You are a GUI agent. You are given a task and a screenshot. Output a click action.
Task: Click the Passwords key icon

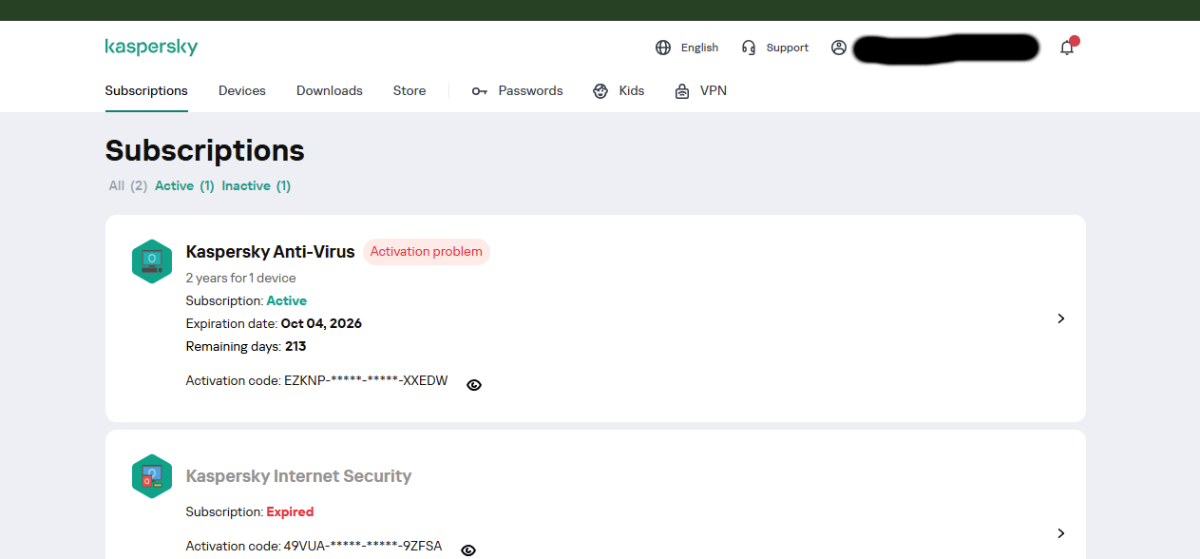point(479,91)
